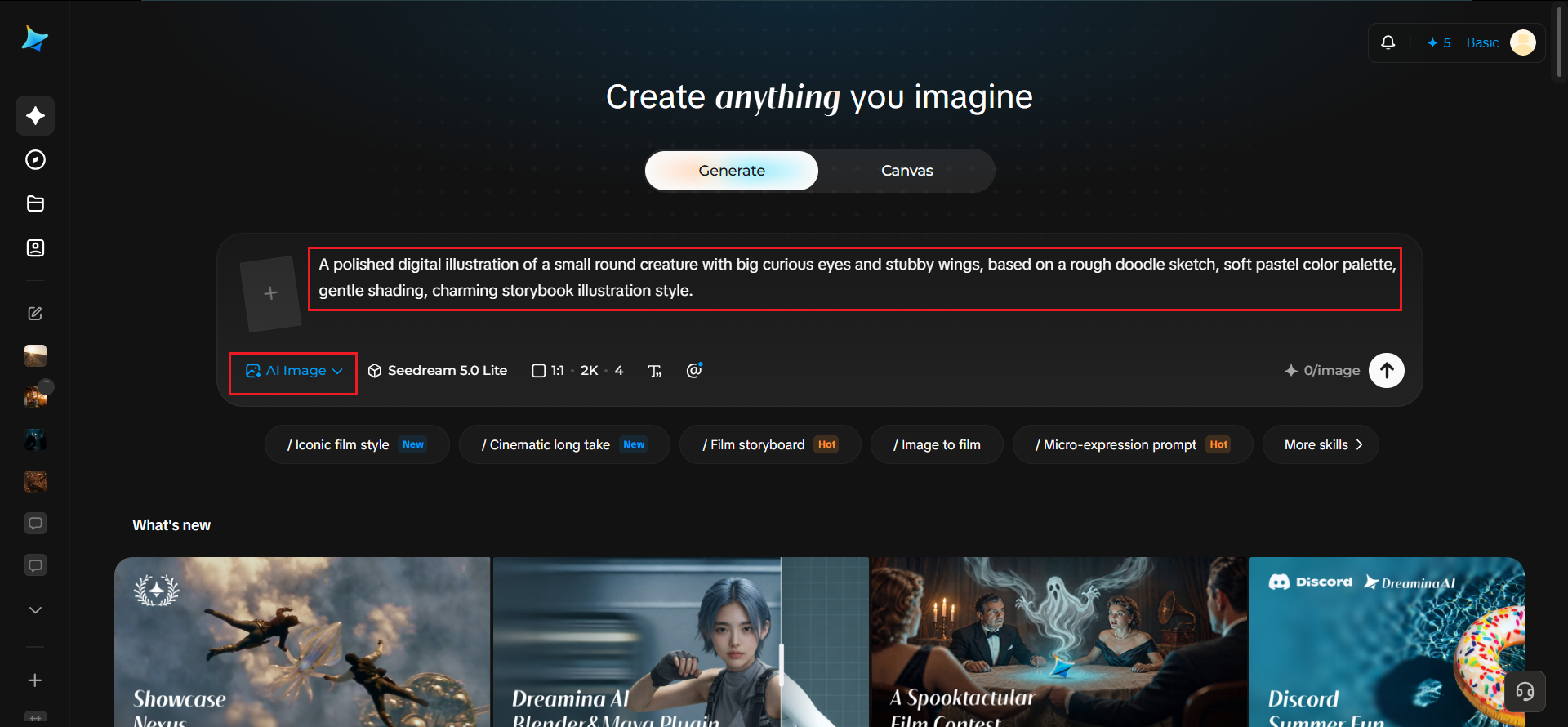The height and width of the screenshot is (727, 1568).
Task: Submit prompt with the up arrow button
Action: (1387, 371)
